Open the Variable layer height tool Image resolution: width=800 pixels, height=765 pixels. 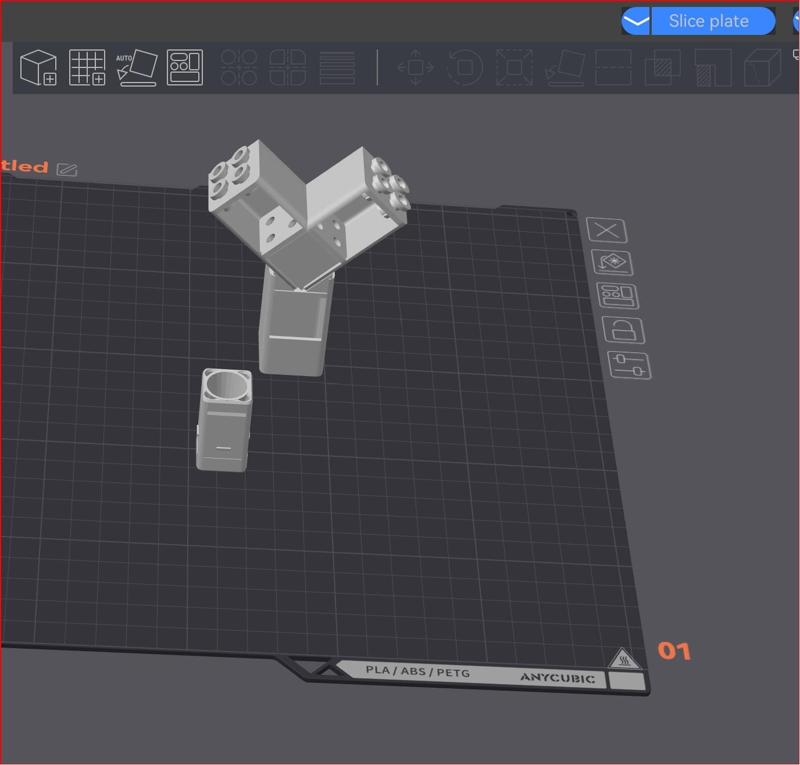(x=337, y=67)
